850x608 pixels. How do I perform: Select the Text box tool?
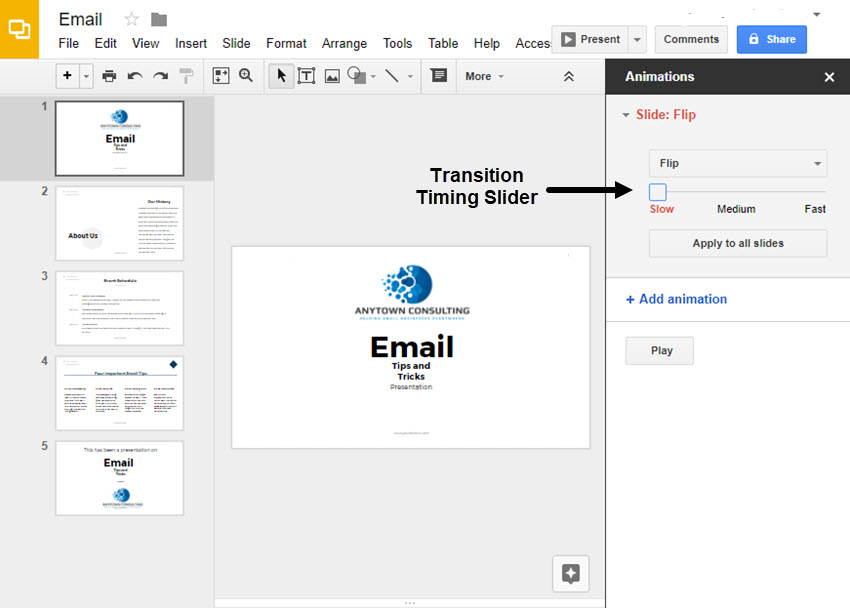[x=306, y=76]
